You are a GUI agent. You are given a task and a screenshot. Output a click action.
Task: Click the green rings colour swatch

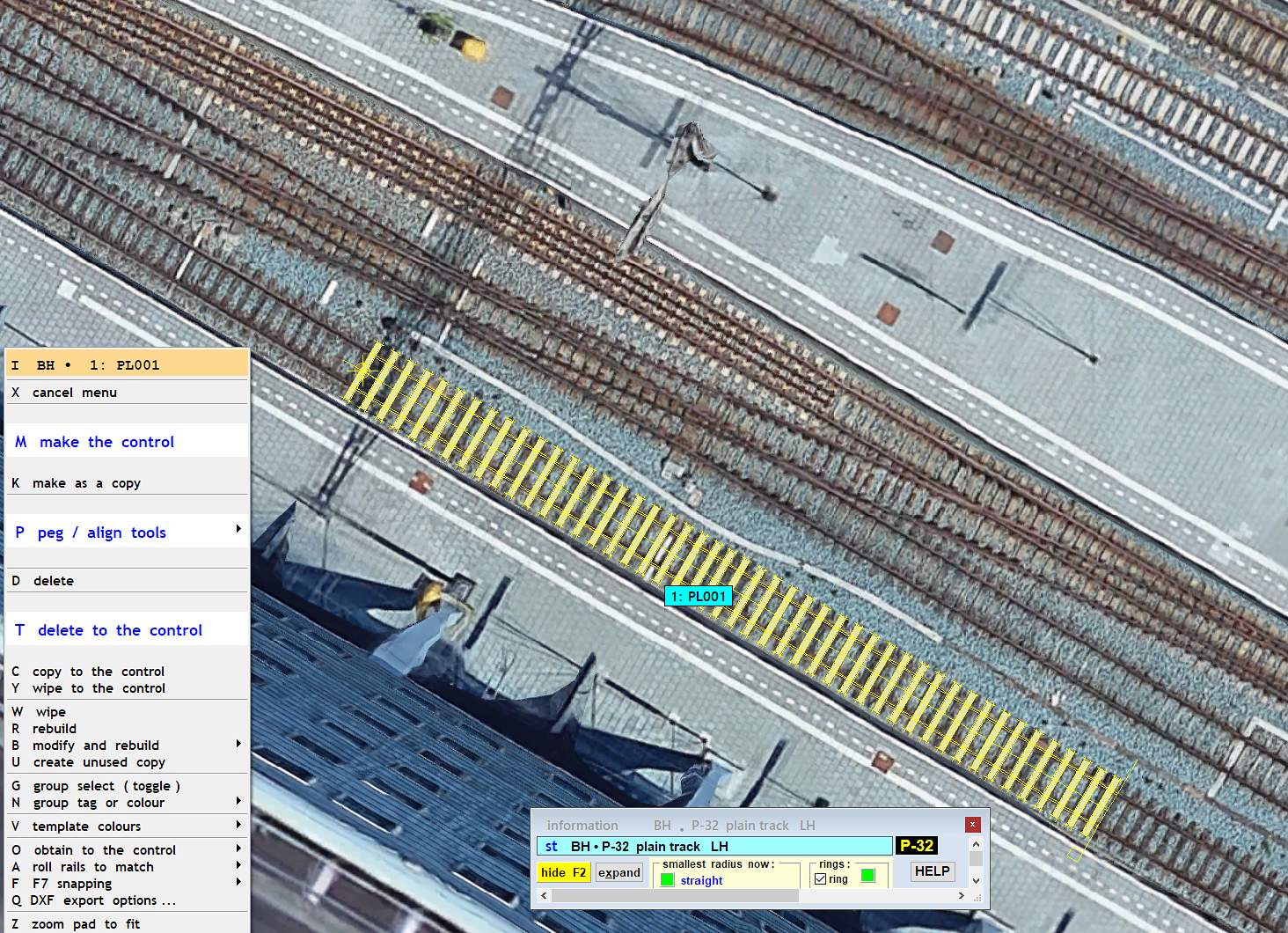click(867, 875)
